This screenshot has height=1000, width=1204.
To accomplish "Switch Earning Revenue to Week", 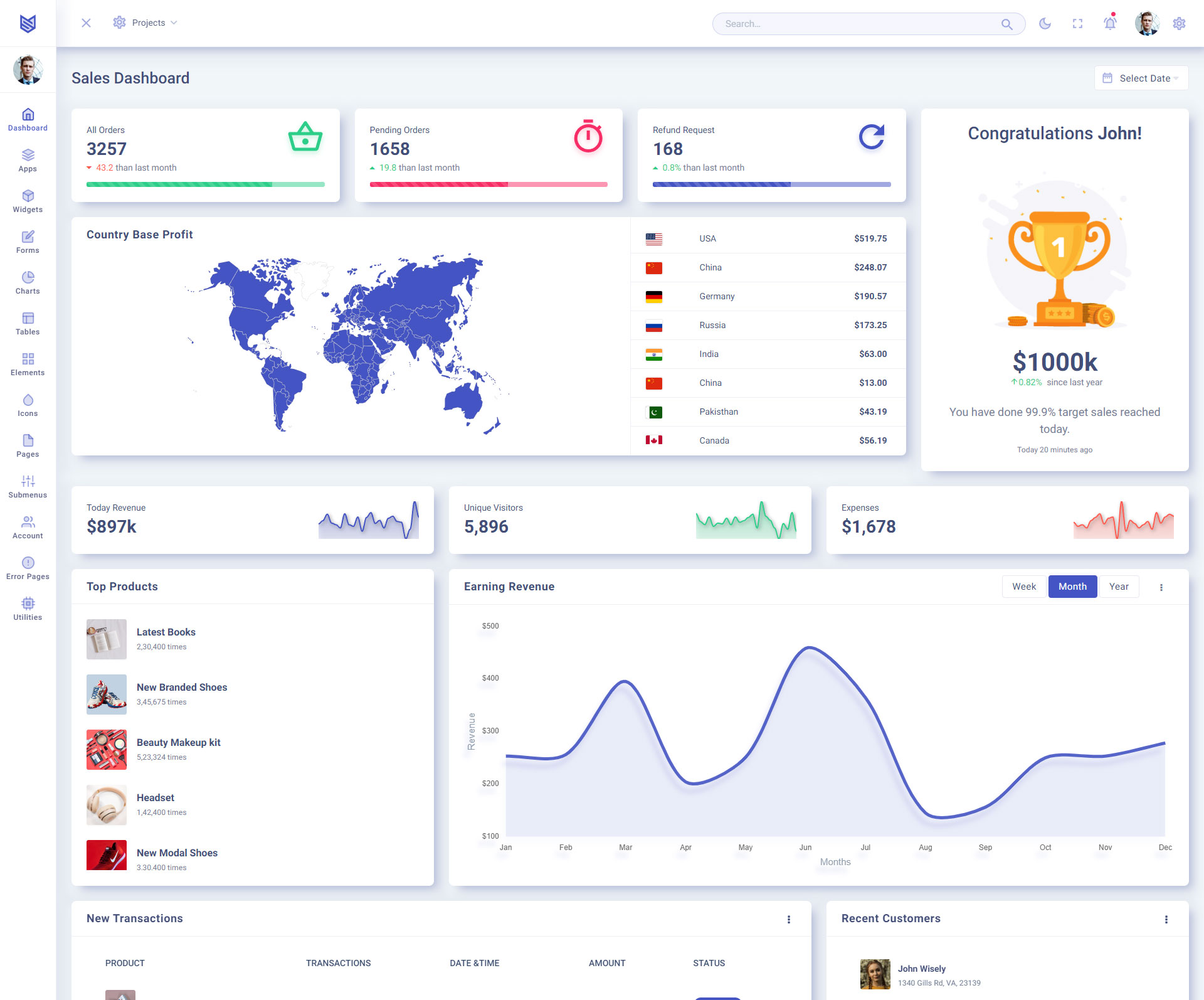I will (x=1023, y=587).
